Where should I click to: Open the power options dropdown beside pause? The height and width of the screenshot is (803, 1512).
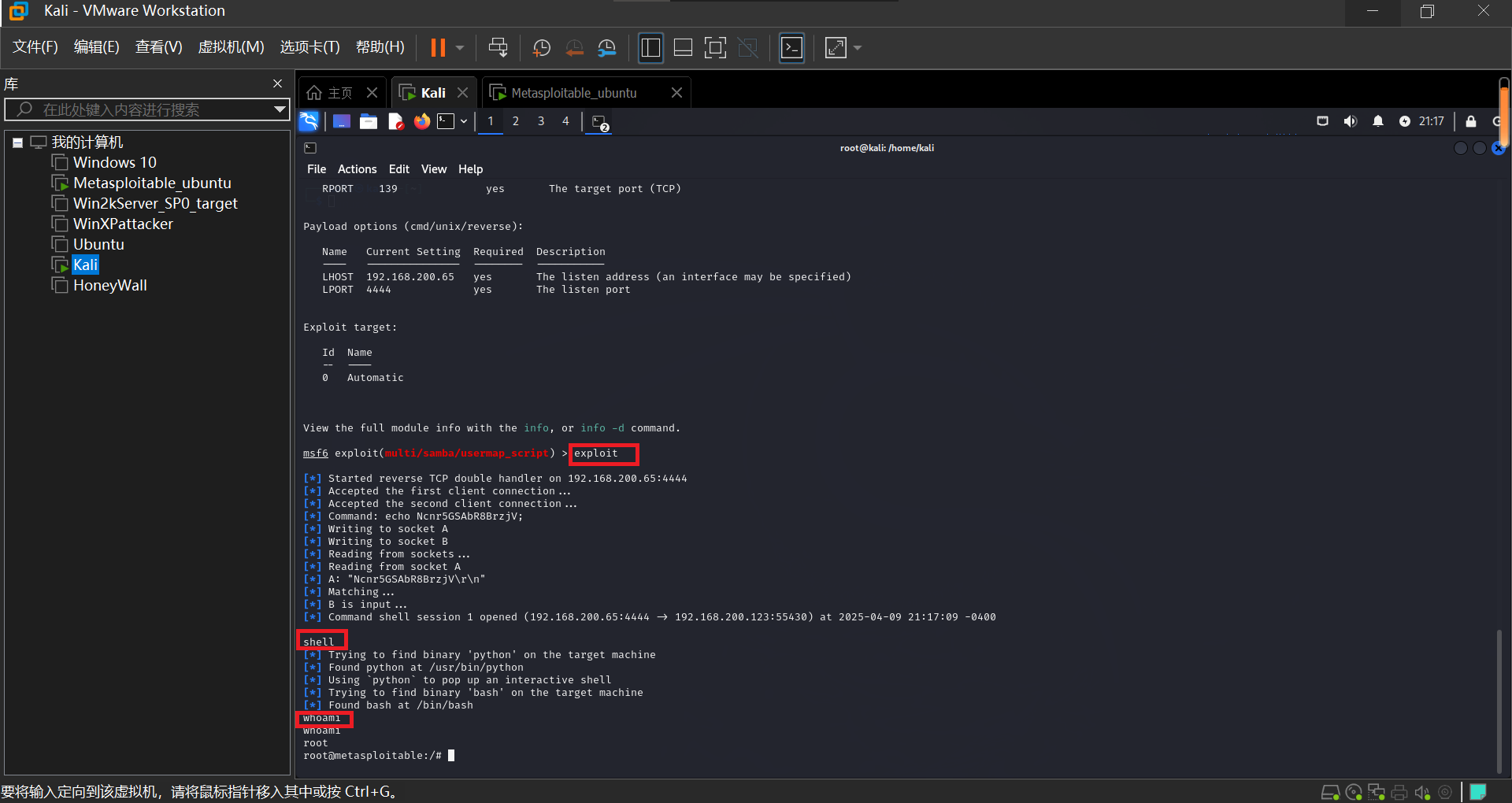460,48
